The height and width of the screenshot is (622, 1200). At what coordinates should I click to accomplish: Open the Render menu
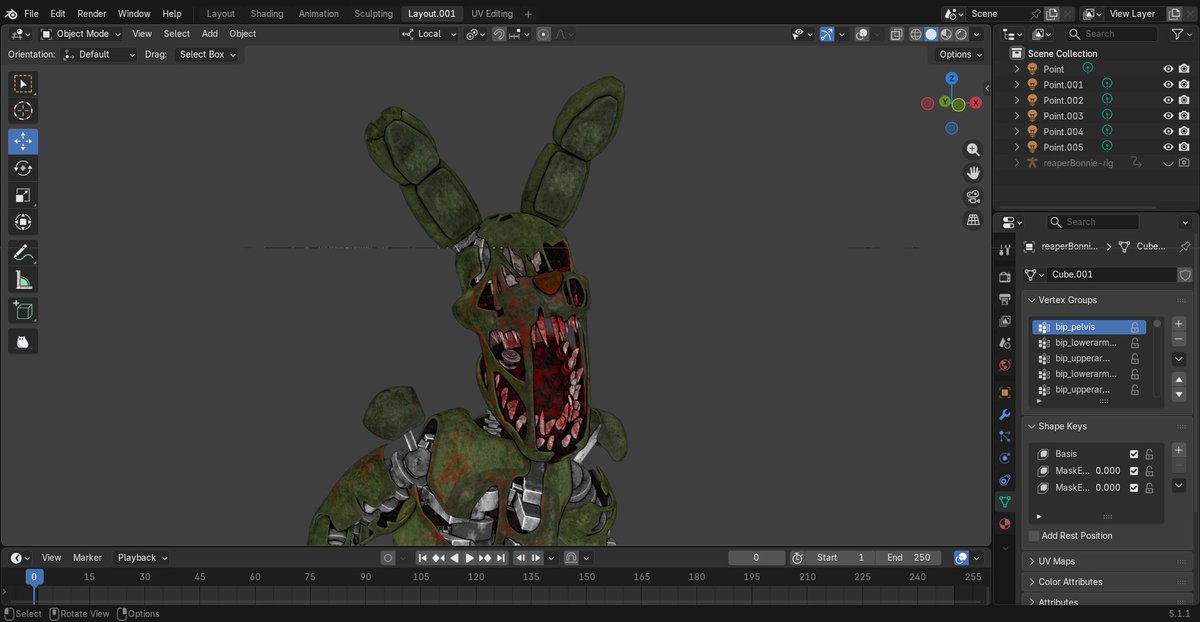point(92,14)
